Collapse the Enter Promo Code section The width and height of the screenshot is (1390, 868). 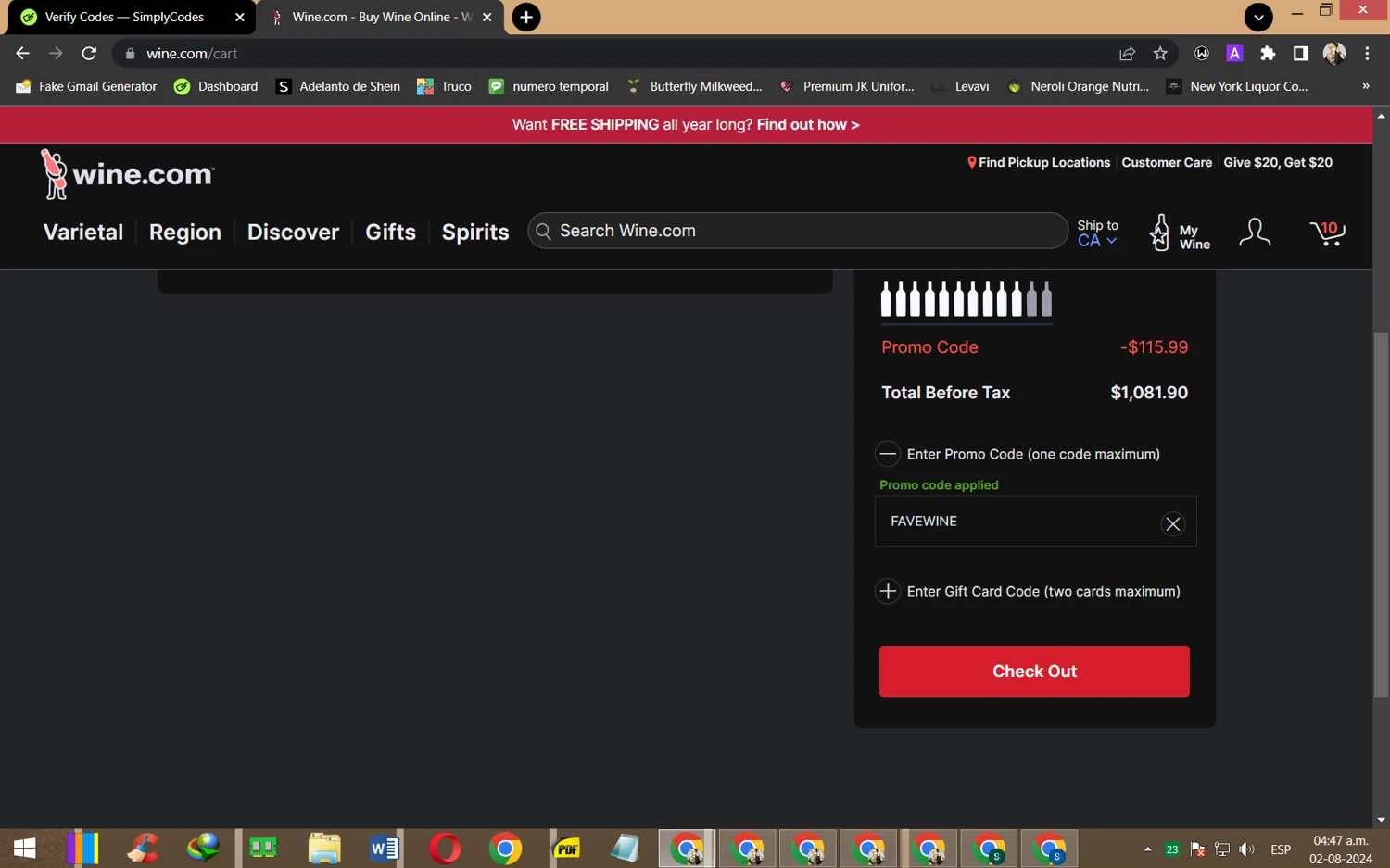pyautogui.click(x=888, y=454)
